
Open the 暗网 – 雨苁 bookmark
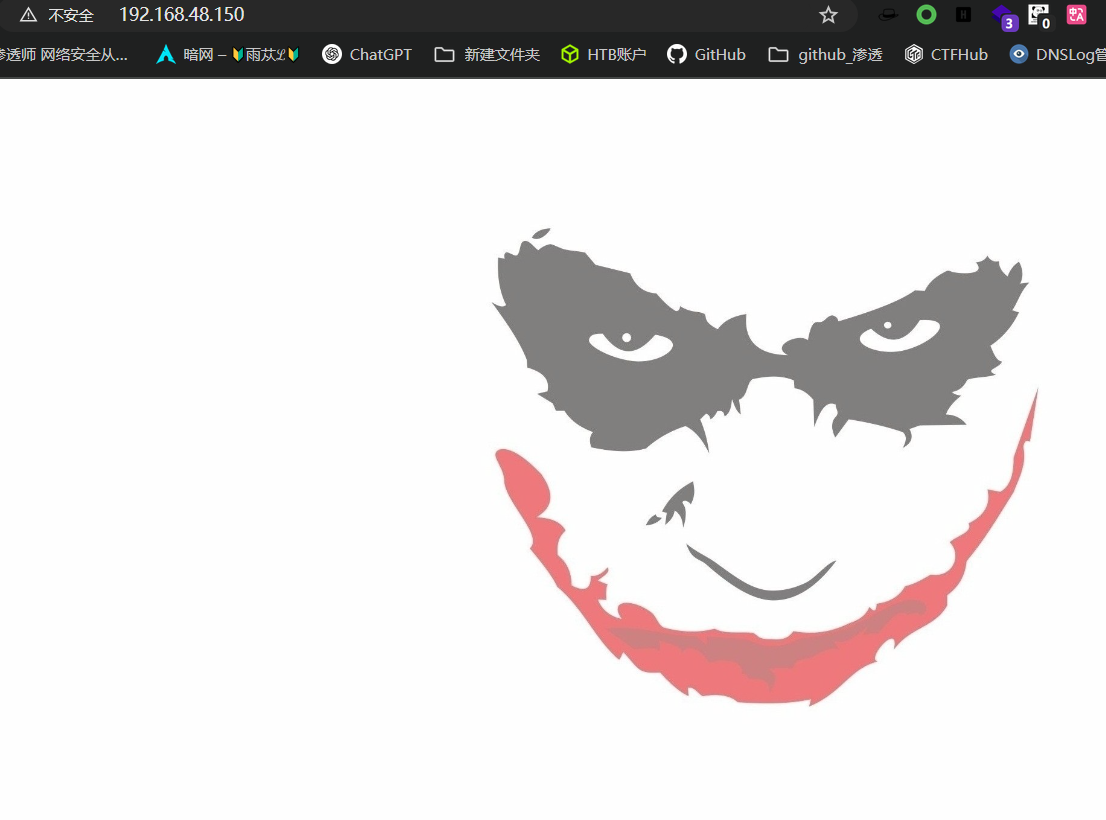pos(228,54)
